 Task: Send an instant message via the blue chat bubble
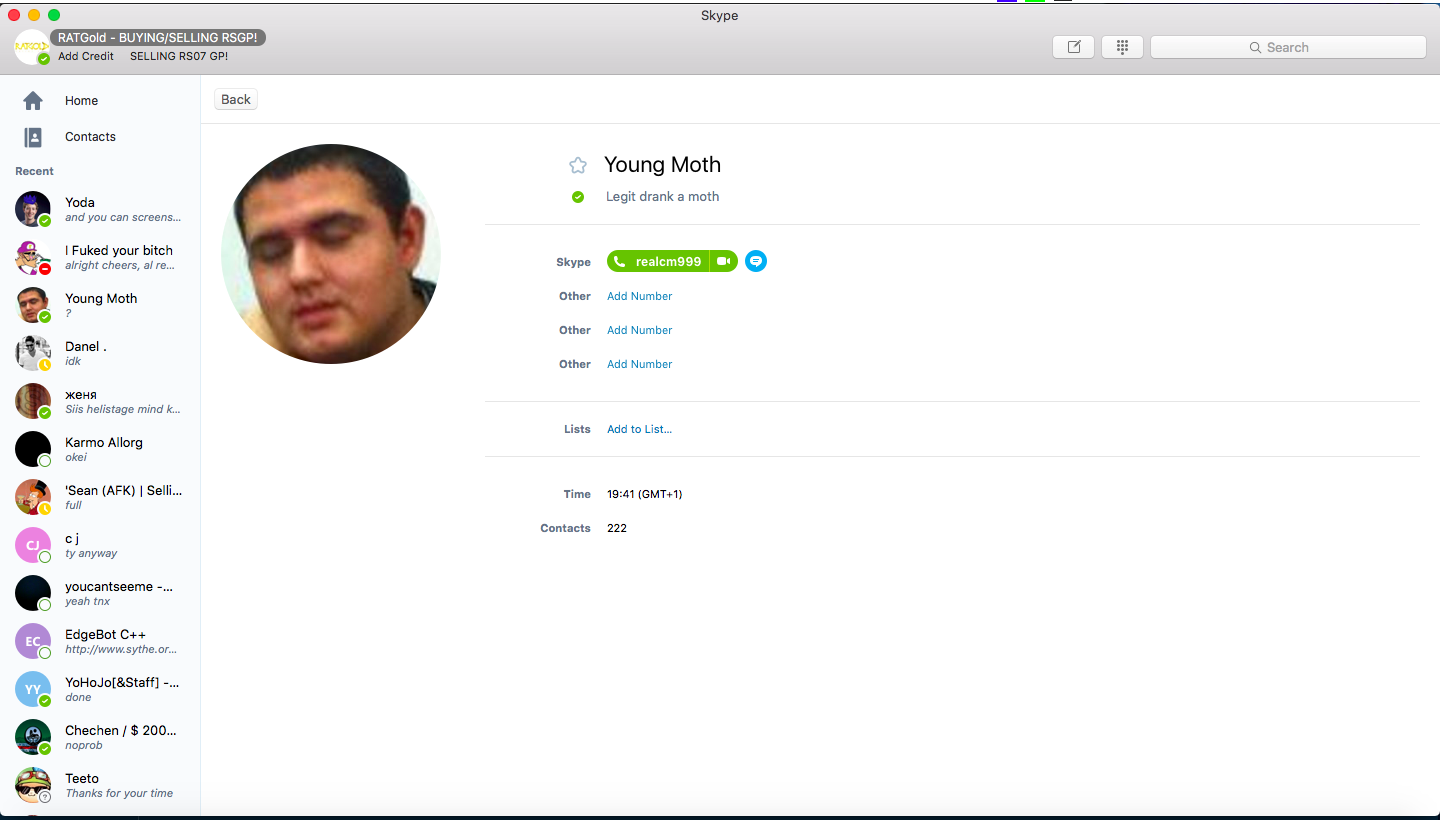click(x=756, y=261)
